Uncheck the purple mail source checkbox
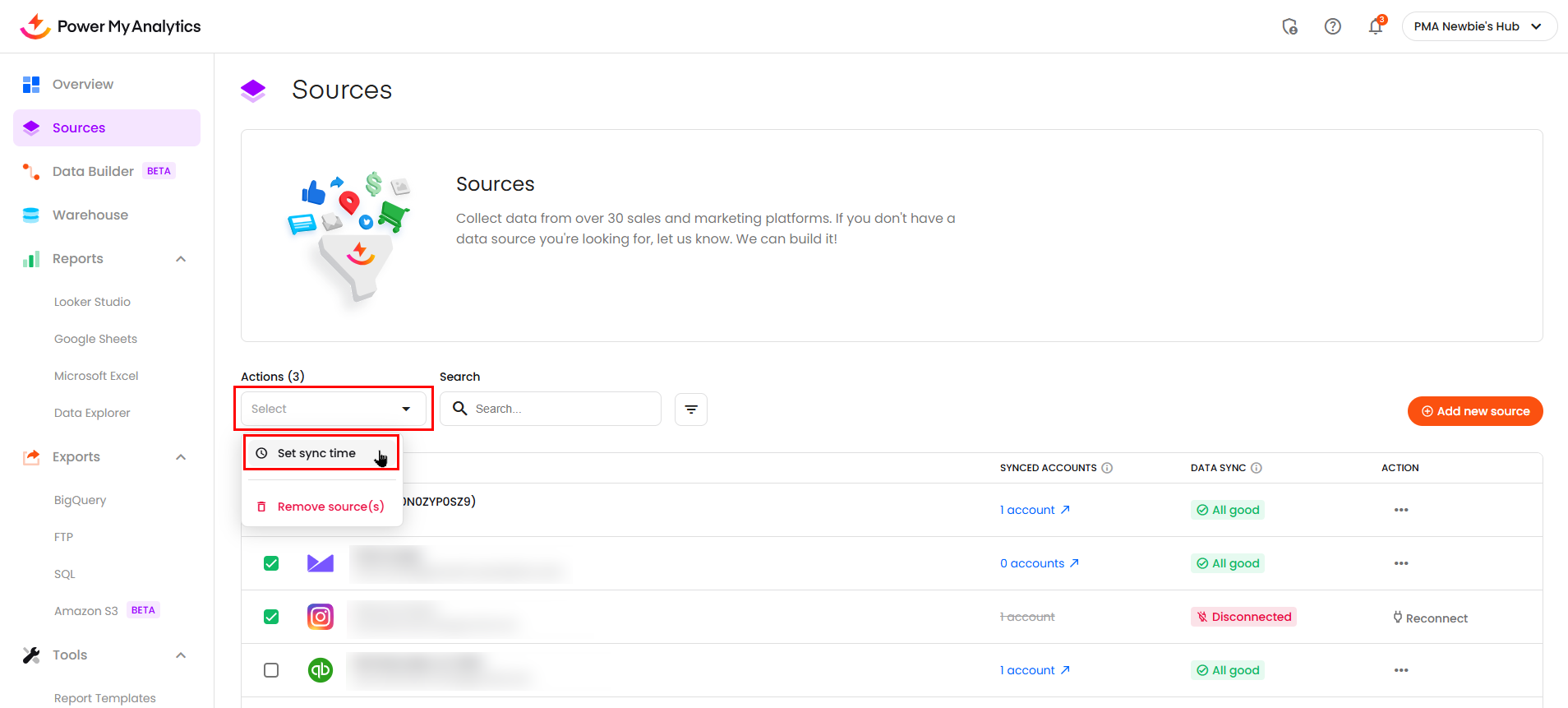The image size is (1568, 708). 271,563
